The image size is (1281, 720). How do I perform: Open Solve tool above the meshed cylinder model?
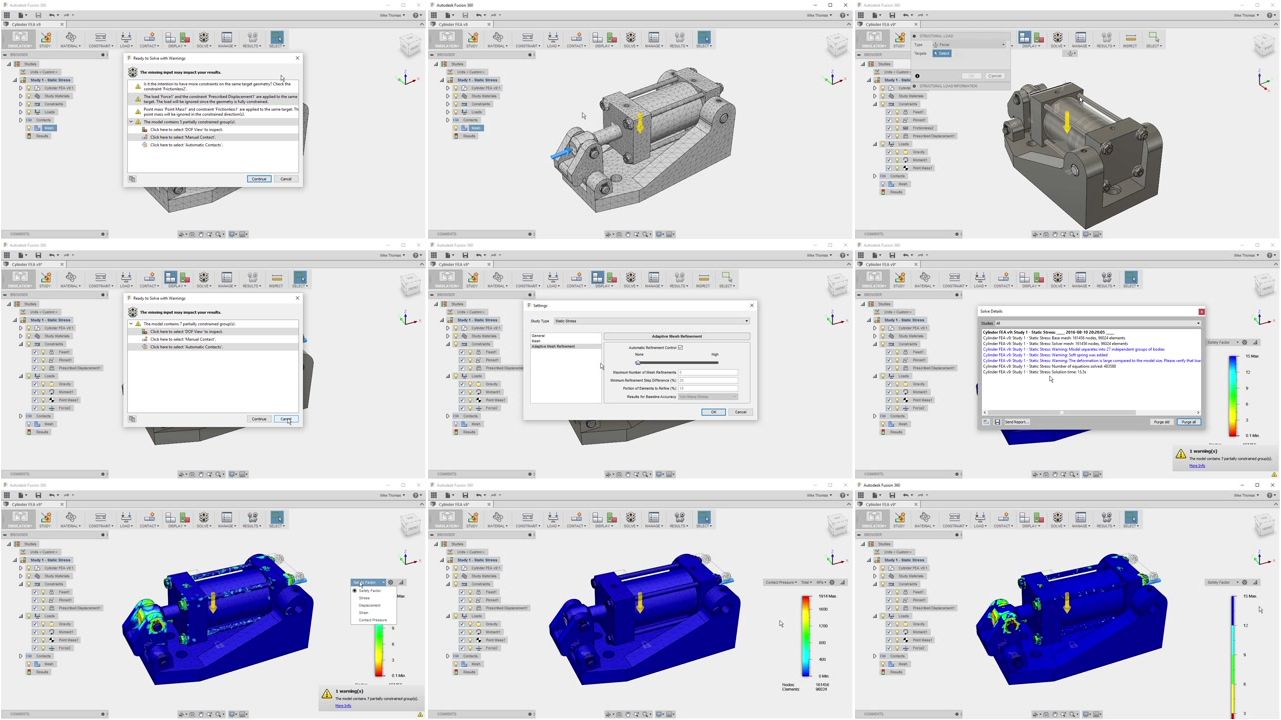point(631,38)
